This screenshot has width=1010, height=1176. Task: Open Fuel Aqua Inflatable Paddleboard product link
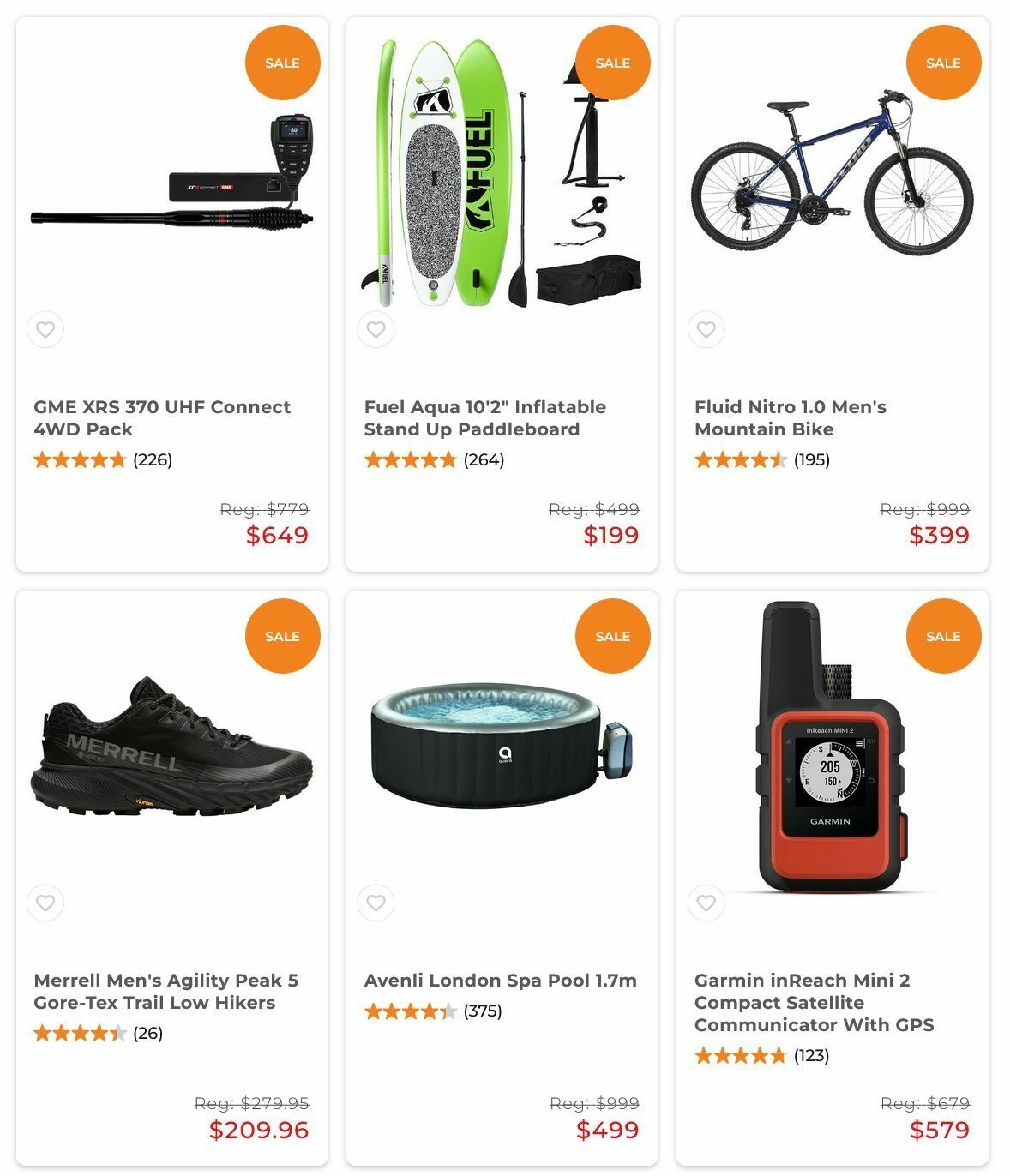point(485,418)
